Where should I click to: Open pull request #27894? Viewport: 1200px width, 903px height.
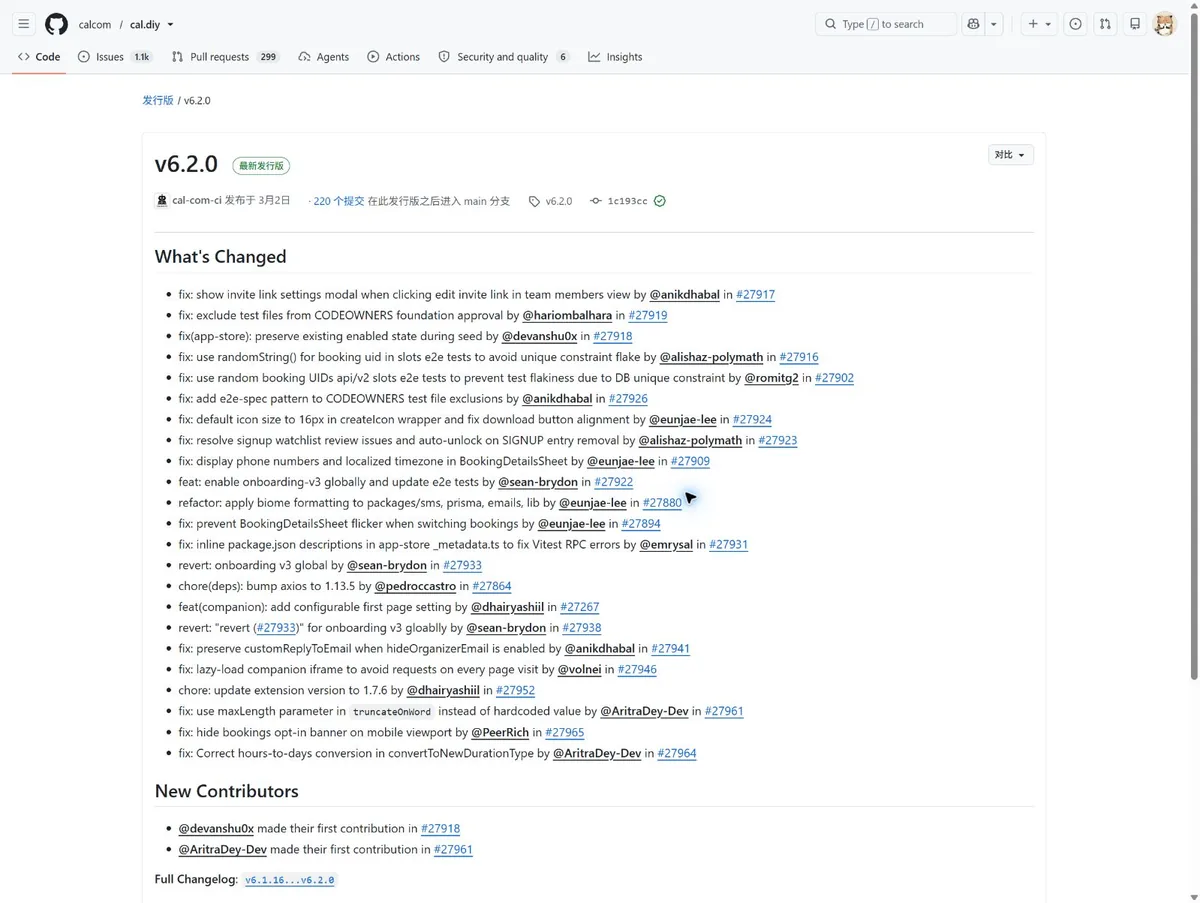point(641,524)
